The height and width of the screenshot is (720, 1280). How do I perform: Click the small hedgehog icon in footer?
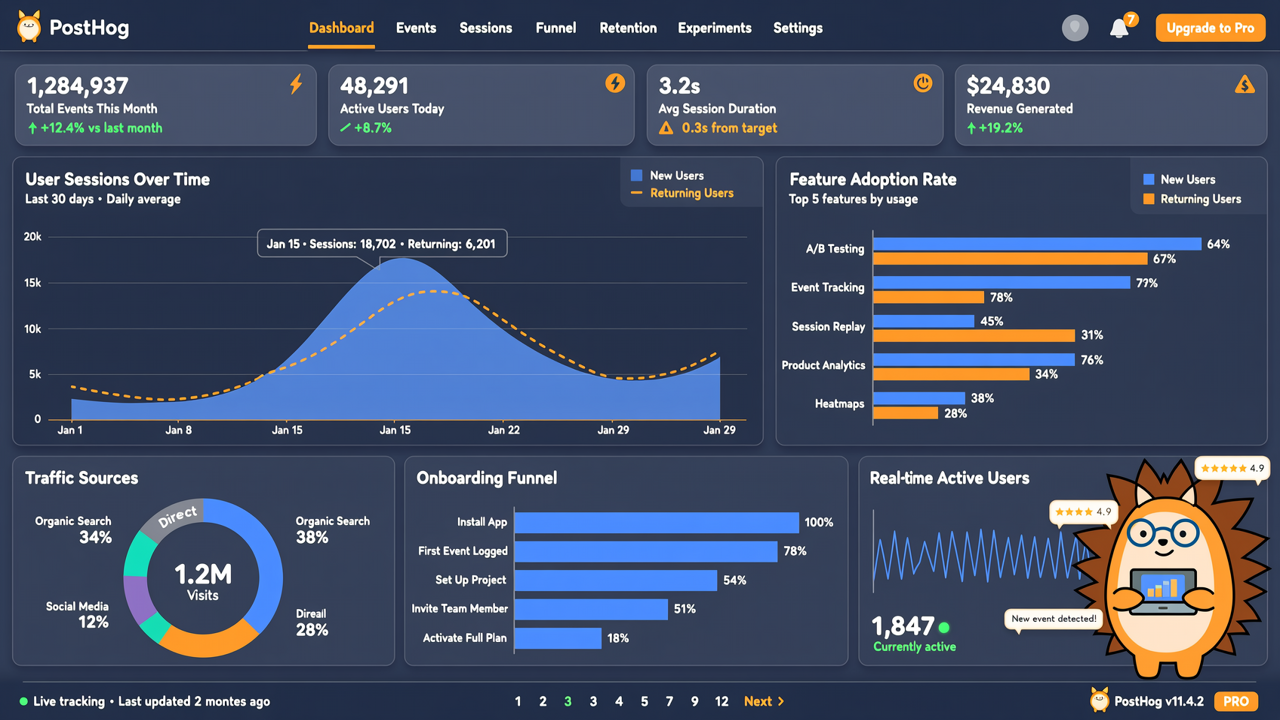coord(1100,700)
